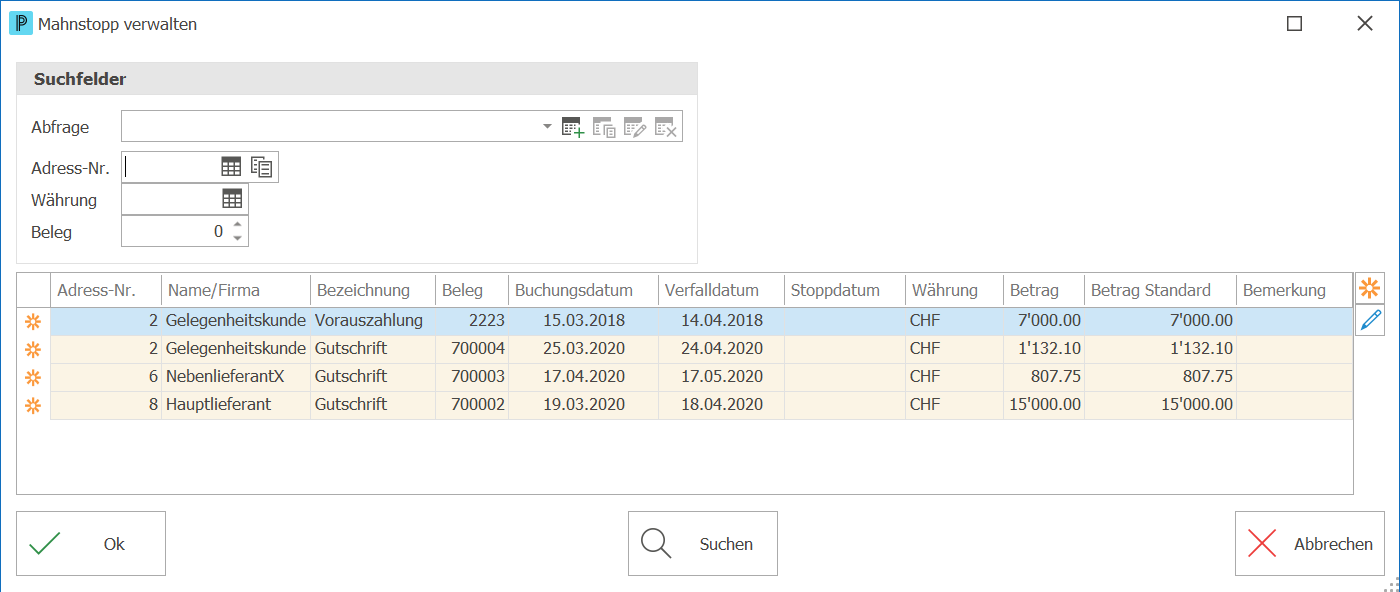Click the Beleg cell 700004

coord(472,349)
